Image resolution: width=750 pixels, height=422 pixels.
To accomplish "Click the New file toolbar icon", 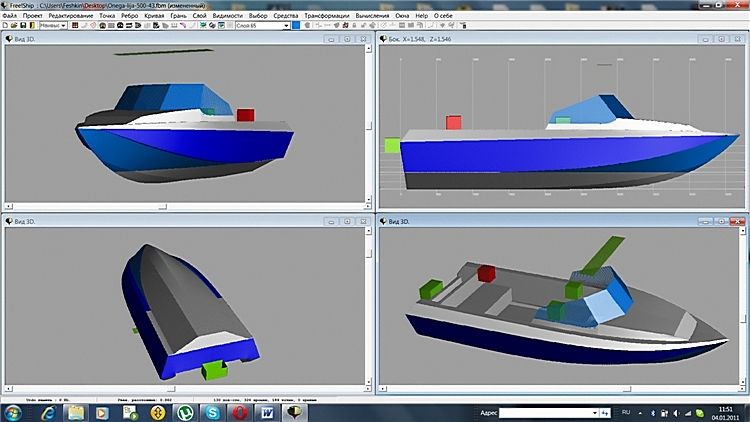I will click(5, 25).
